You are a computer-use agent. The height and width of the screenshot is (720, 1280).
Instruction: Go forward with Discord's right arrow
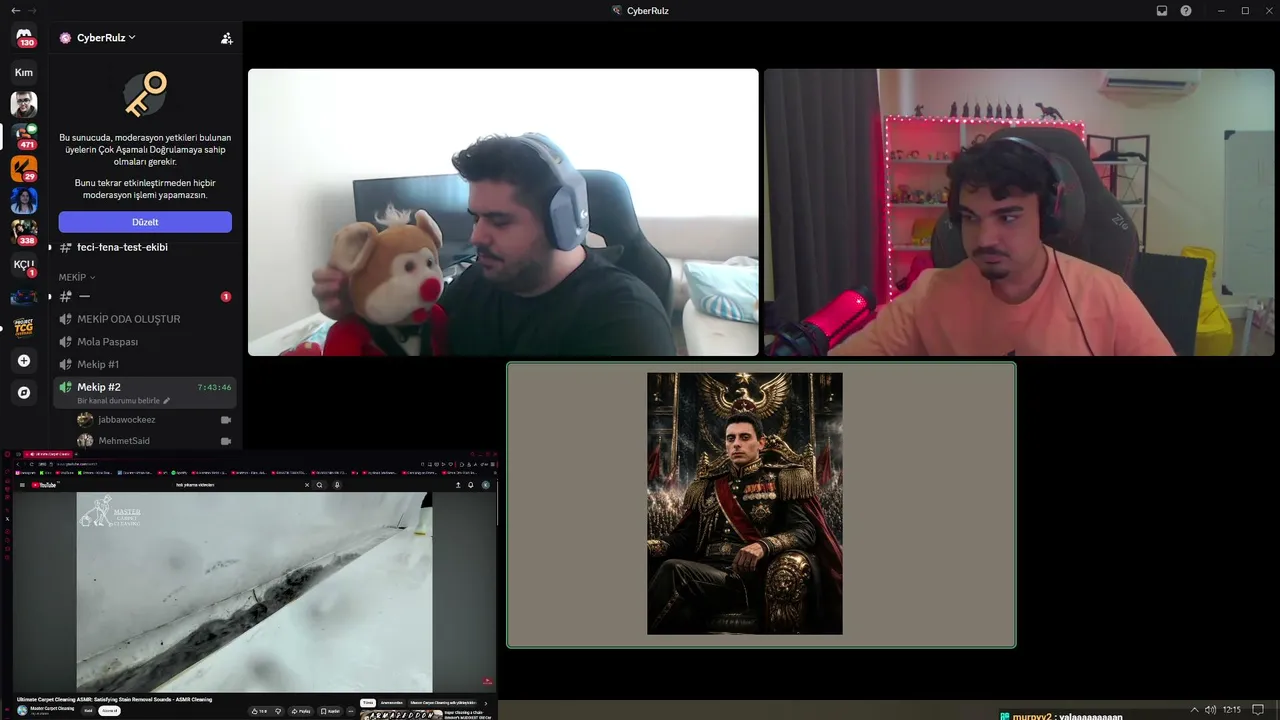pos(32,10)
